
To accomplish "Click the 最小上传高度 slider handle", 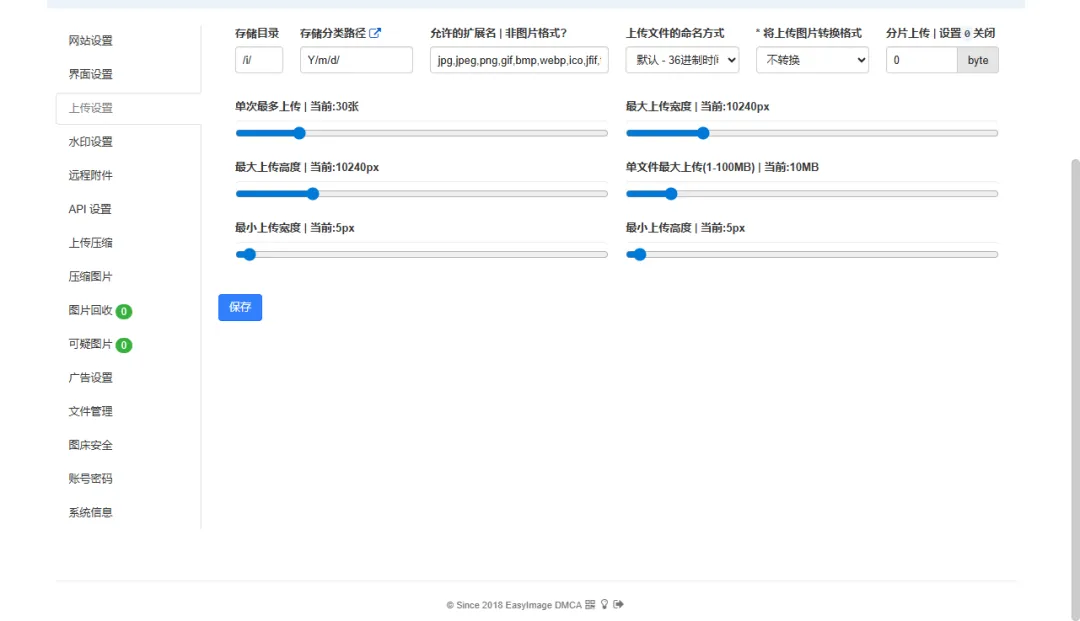I will click(x=640, y=255).
